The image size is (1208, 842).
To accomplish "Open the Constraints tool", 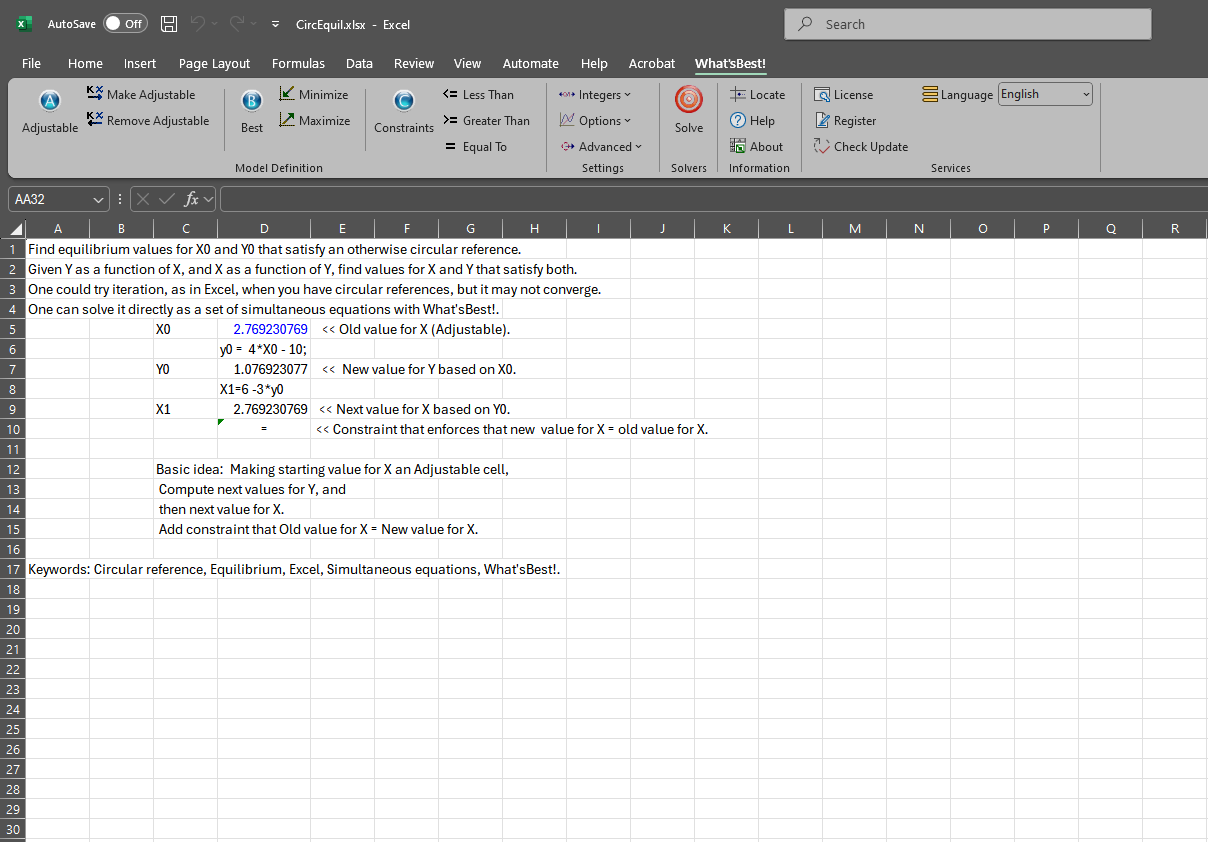I will [404, 111].
